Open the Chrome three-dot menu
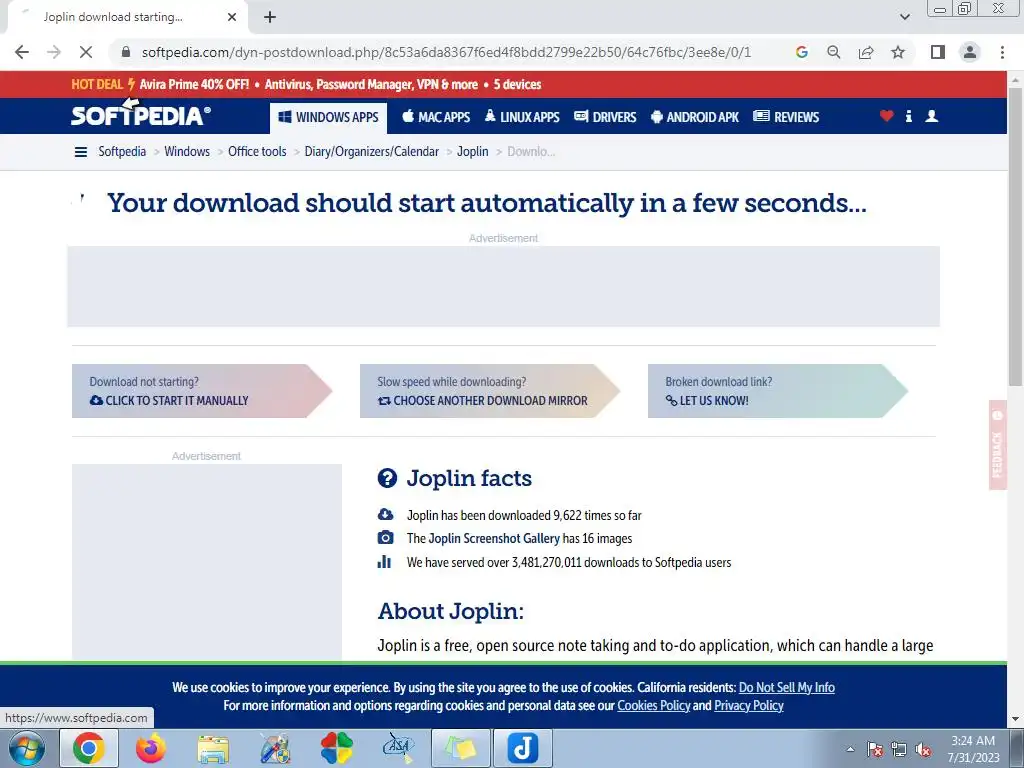Viewport: 1024px width, 768px height. (1002, 52)
